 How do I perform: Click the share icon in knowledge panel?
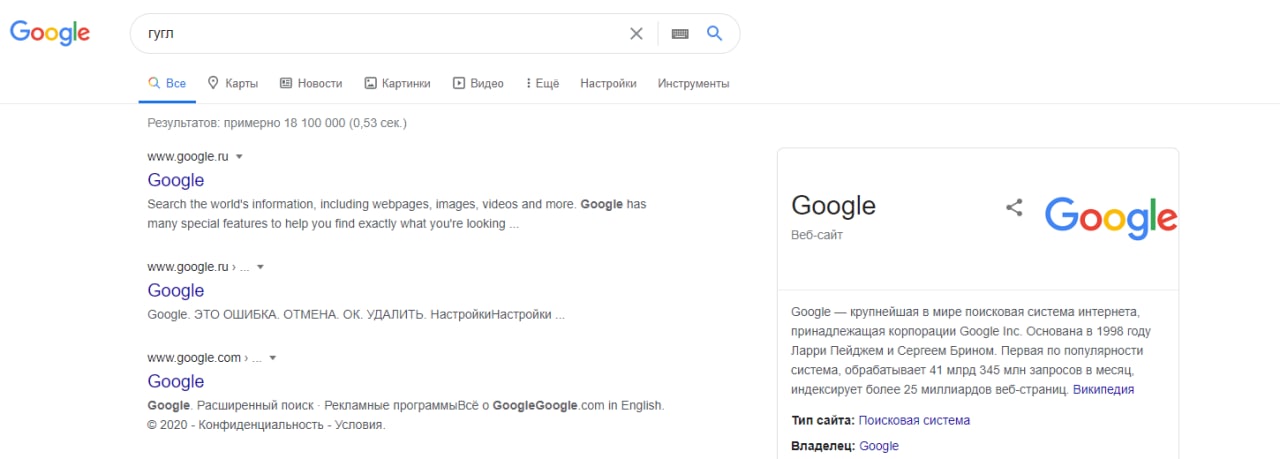(x=1014, y=207)
